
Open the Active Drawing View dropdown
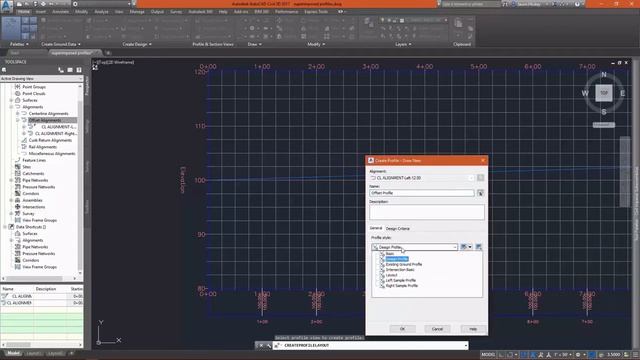pyautogui.click(x=41, y=78)
